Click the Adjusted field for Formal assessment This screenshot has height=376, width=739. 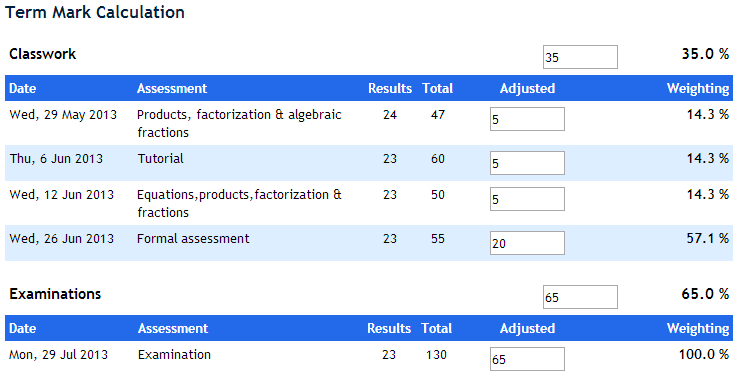(527, 243)
